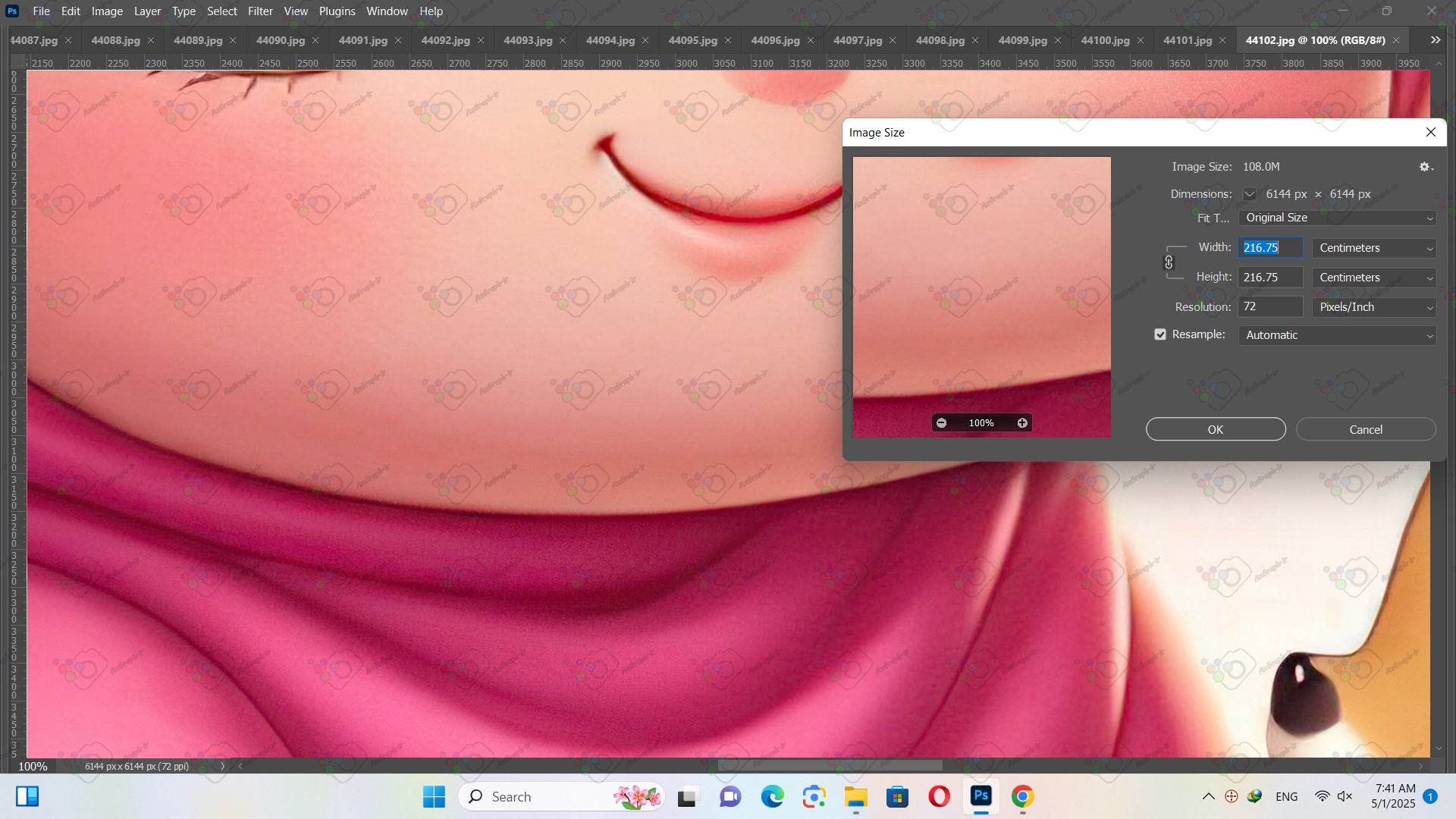Open the Wi-Fi network tray icon
The image size is (1456, 819).
(x=1322, y=796)
